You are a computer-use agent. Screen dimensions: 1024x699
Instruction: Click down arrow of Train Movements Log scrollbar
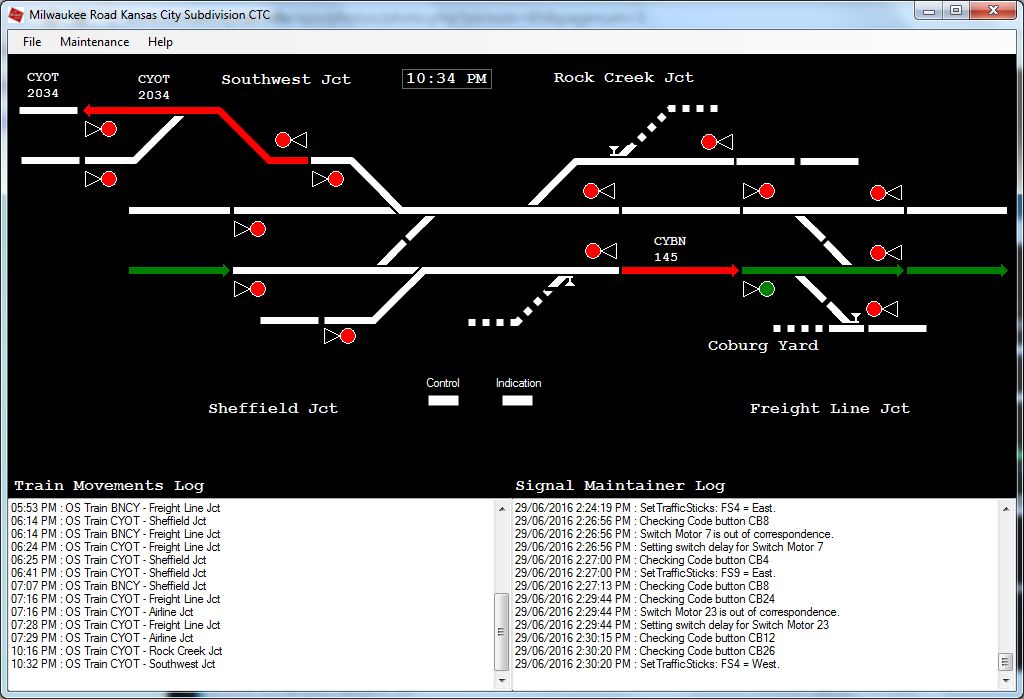pos(502,680)
